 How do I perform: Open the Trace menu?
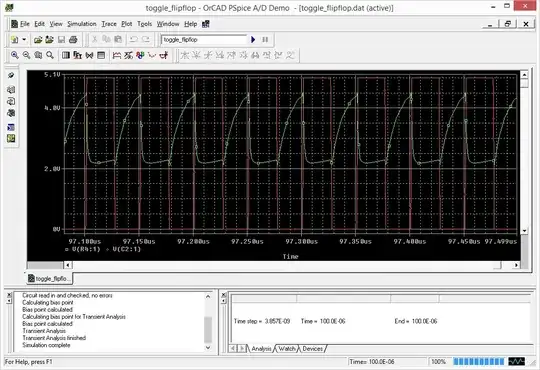109,24
